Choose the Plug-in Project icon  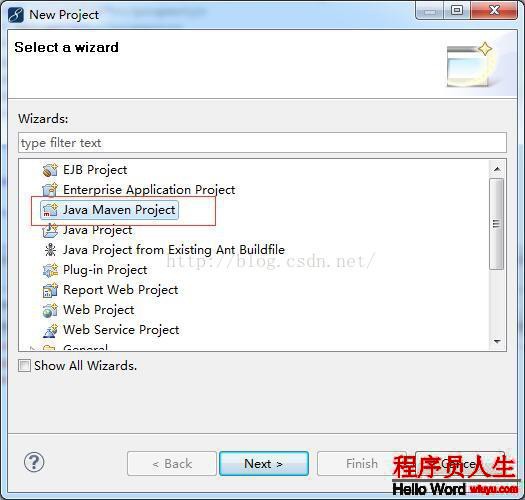tap(50, 270)
